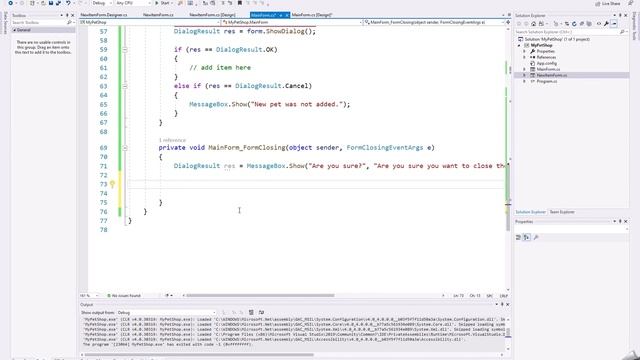Click the Home icon in Solution Explorer
Viewport: 640px width, 360px height.
533,24
